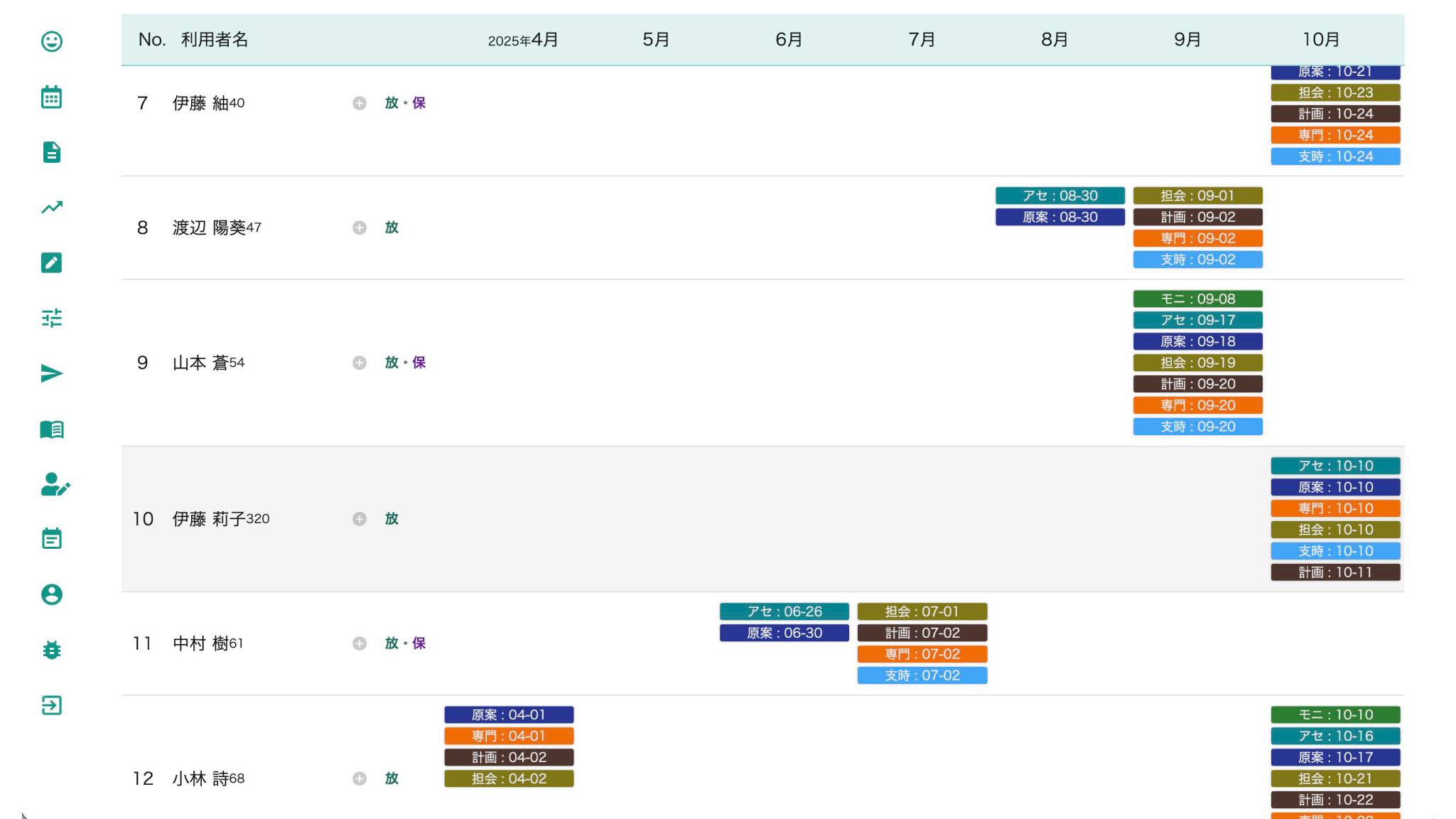
Task: Click 保 label in 山本 蒼 row
Action: 419,363
